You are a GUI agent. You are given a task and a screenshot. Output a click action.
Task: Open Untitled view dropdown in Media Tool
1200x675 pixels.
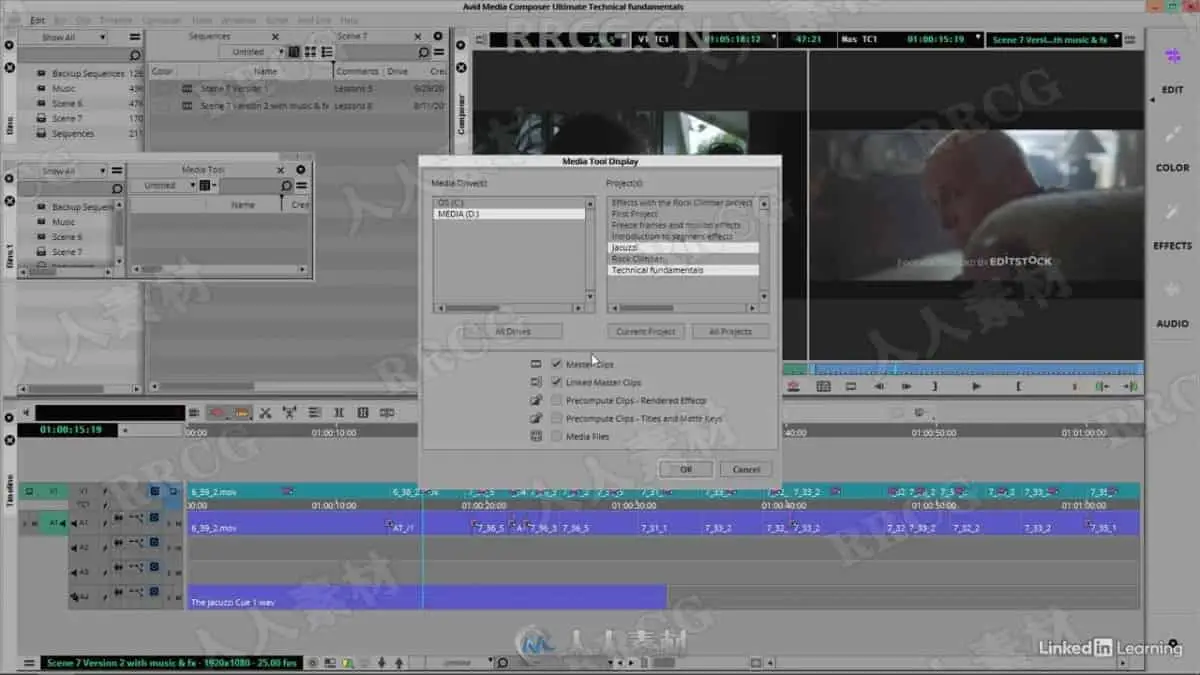[165, 186]
